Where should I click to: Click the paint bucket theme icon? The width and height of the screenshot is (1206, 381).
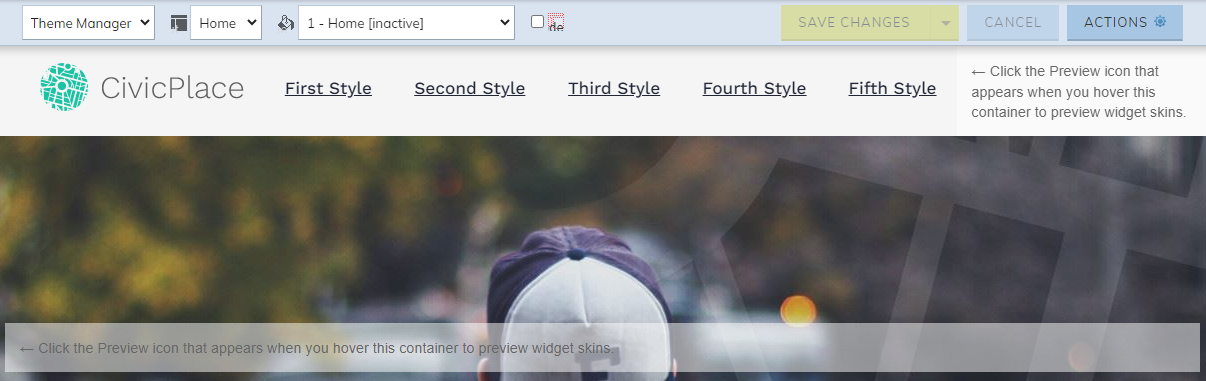(x=286, y=23)
